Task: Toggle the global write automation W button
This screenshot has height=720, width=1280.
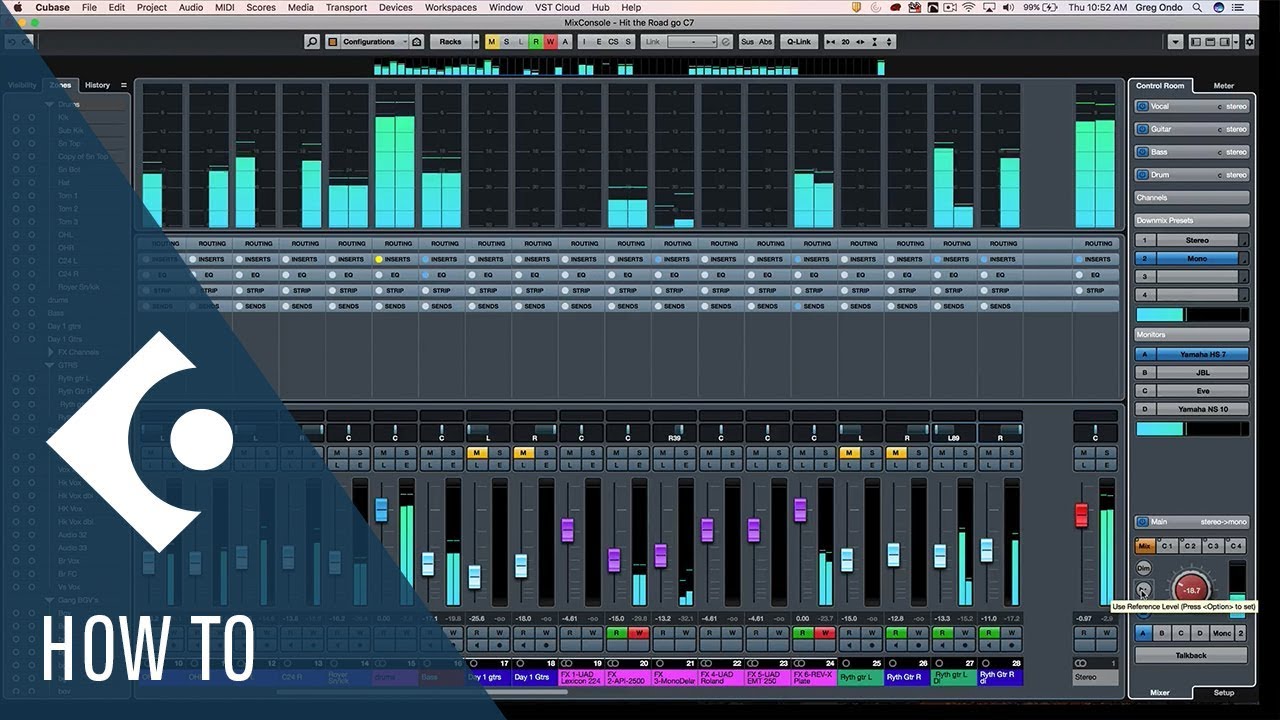Action: click(x=550, y=42)
